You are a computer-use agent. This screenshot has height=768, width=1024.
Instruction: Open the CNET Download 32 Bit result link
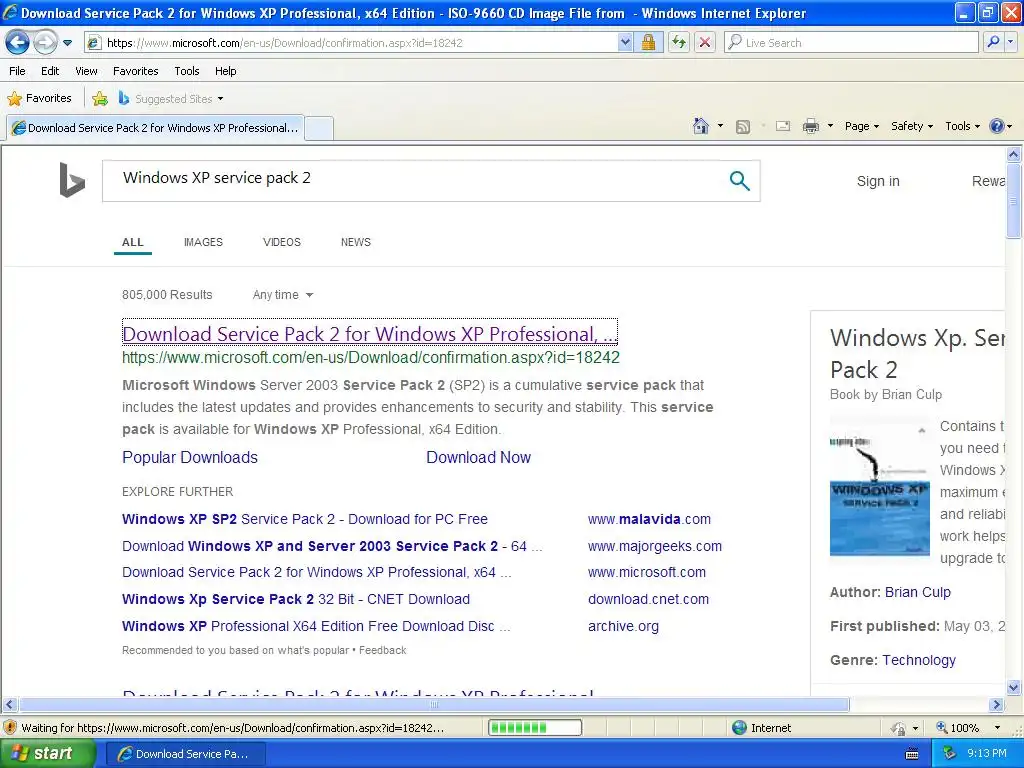[x=296, y=599]
